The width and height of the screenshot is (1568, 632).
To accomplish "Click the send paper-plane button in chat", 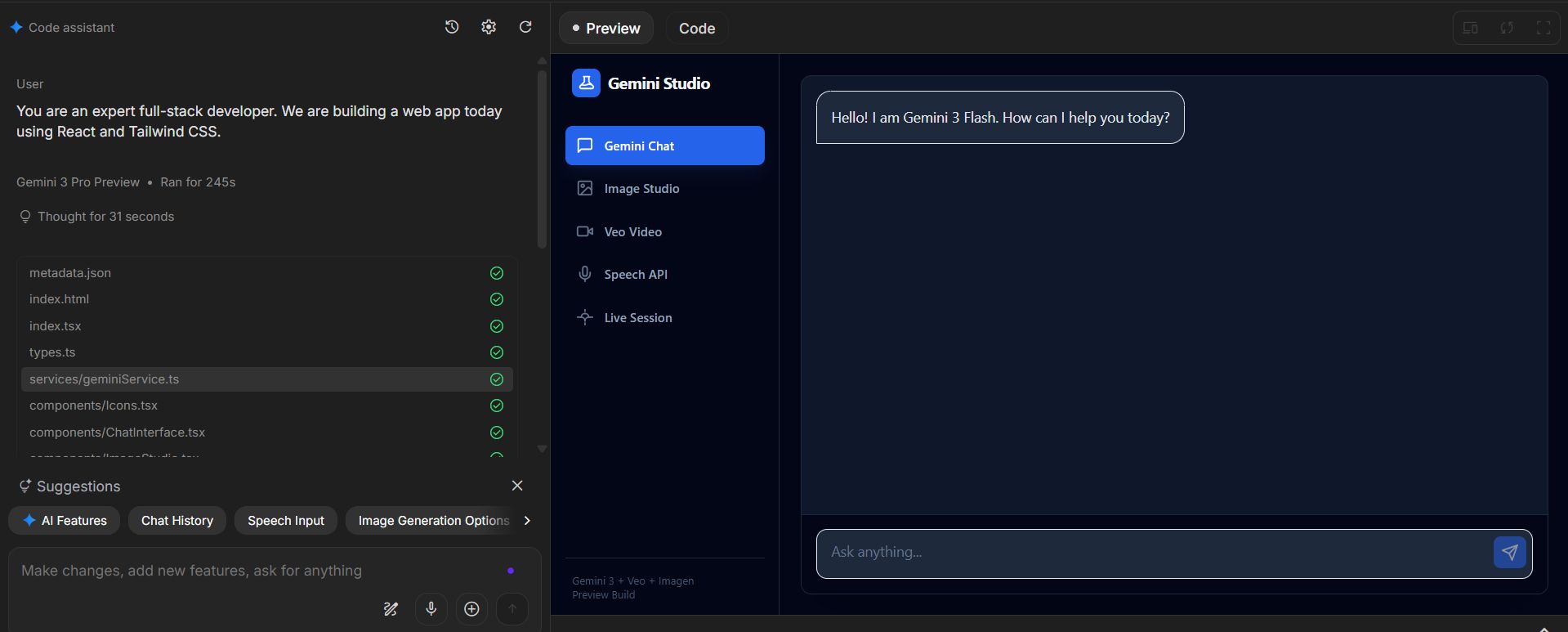I will coord(1509,553).
